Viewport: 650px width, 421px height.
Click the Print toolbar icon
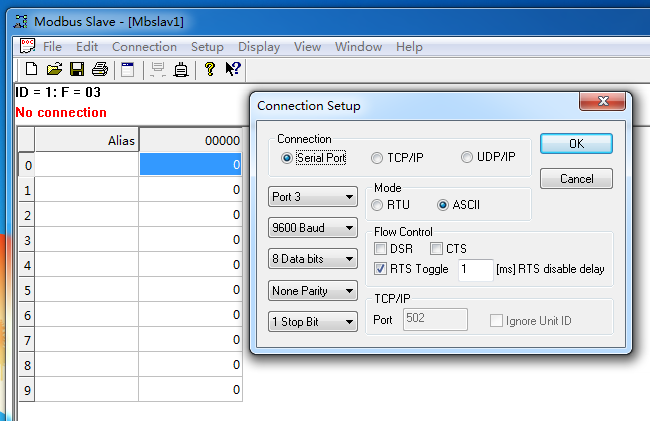coord(100,69)
